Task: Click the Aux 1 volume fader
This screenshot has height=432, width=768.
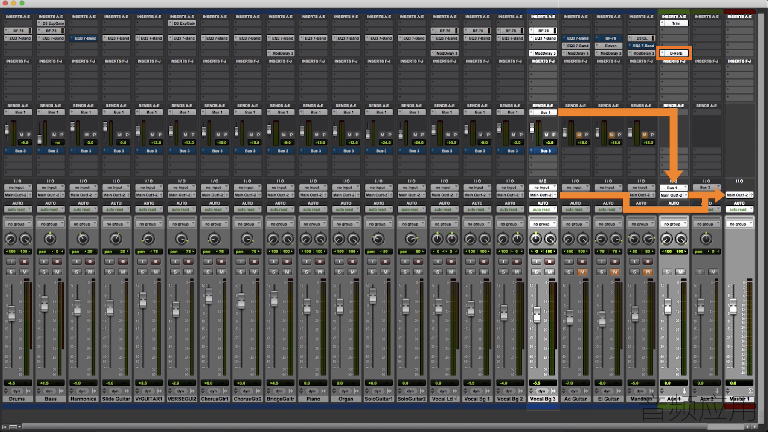Action: pyautogui.click(x=667, y=307)
